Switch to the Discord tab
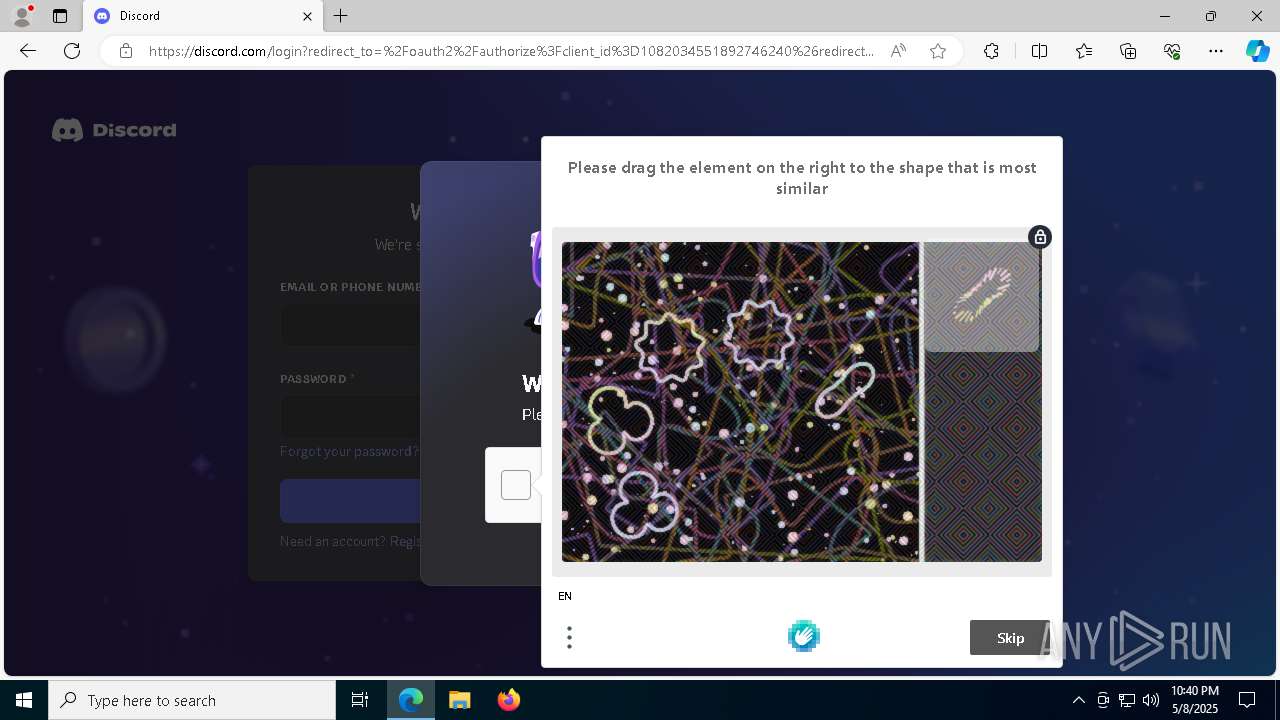This screenshot has width=1280, height=720. click(x=202, y=16)
